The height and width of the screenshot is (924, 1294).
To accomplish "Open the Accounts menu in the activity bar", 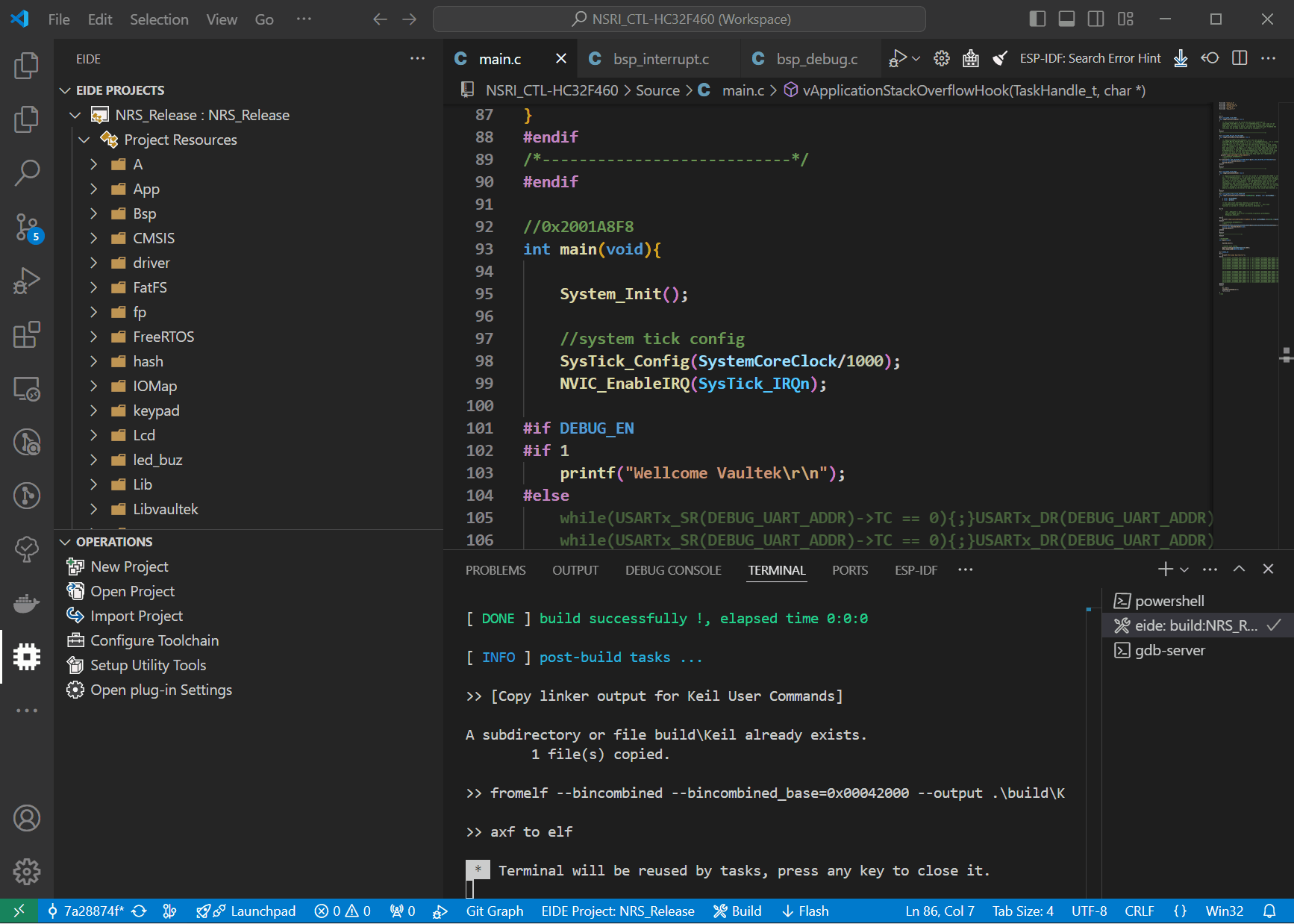I will (x=27, y=818).
